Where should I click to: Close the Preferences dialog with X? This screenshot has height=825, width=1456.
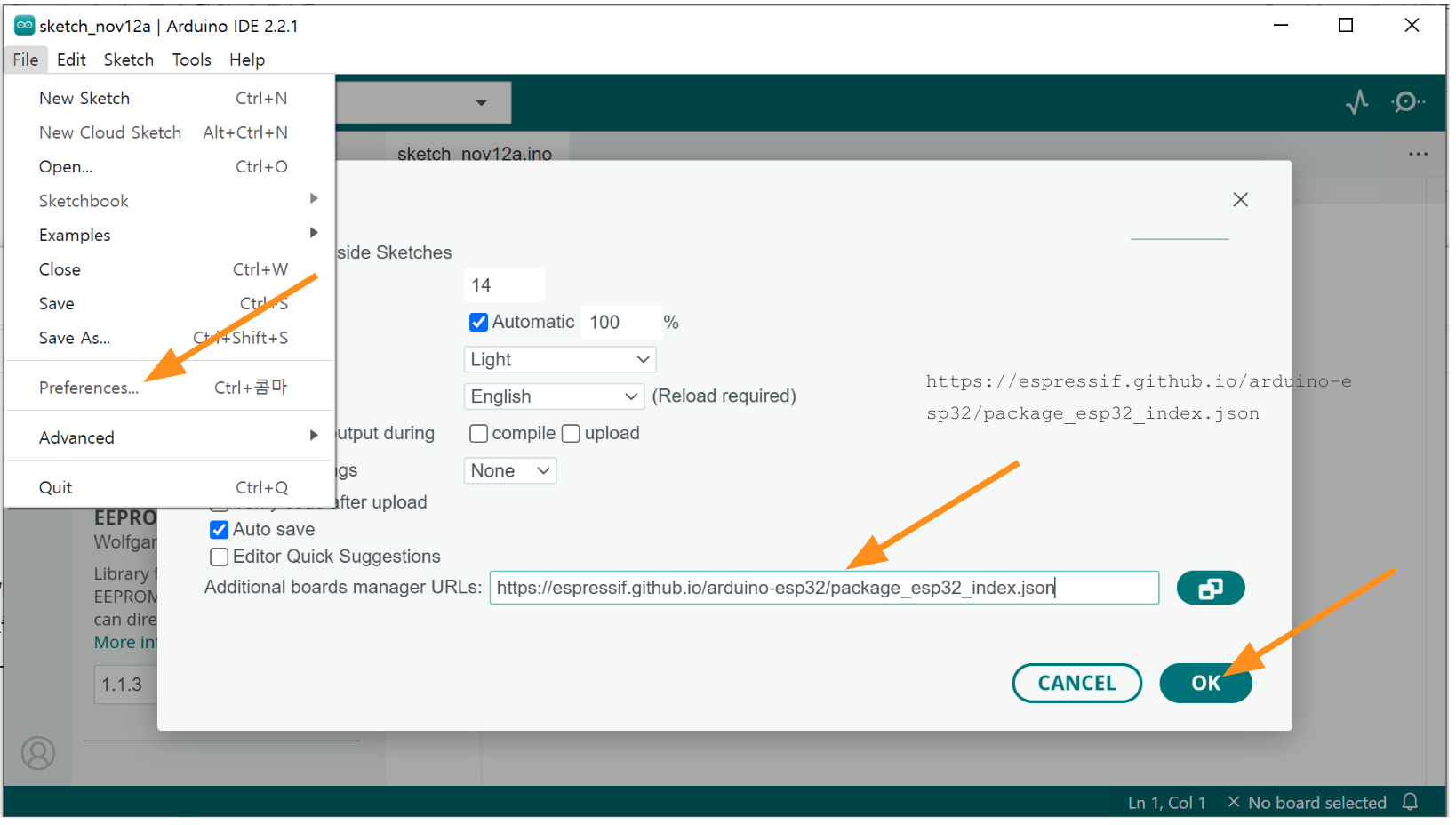coord(1240,200)
